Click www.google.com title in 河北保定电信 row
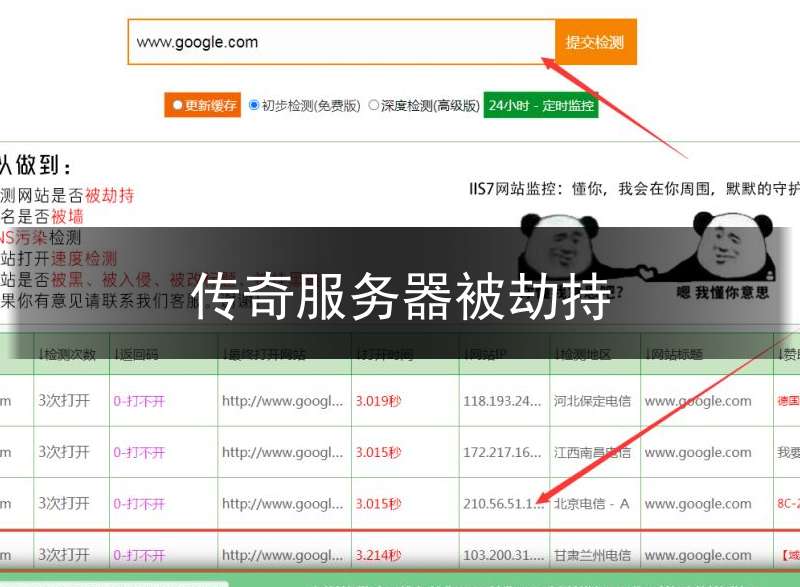 [698, 401]
